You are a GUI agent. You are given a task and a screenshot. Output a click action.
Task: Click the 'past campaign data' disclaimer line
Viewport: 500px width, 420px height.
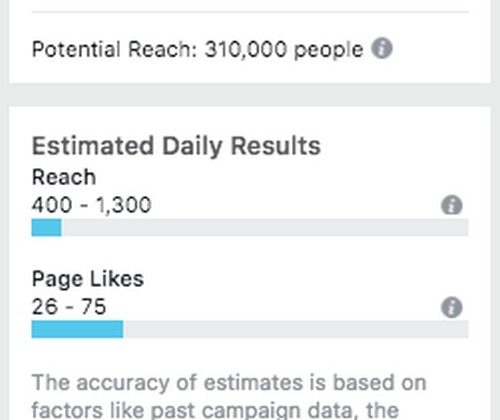tap(215, 410)
